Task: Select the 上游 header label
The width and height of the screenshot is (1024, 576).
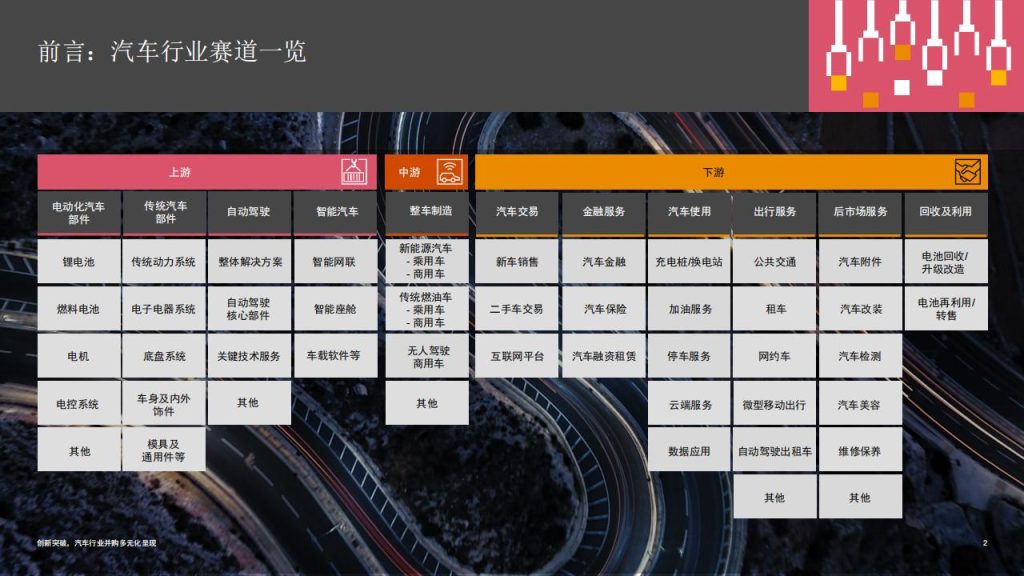Action: [180, 172]
